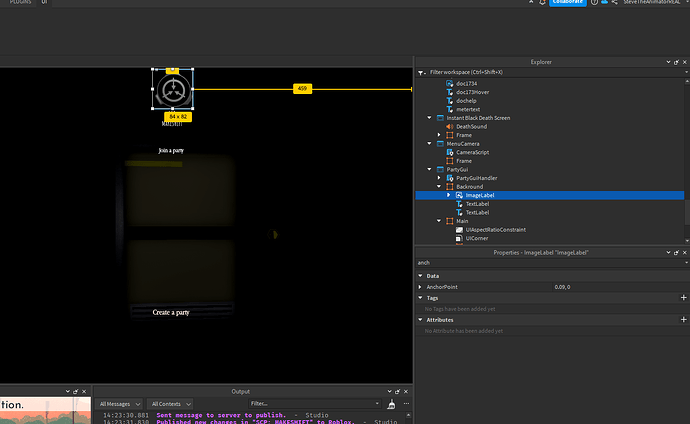
Task: Click the AnchorPoint value 0.09, 0
Action: tap(562, 287)
